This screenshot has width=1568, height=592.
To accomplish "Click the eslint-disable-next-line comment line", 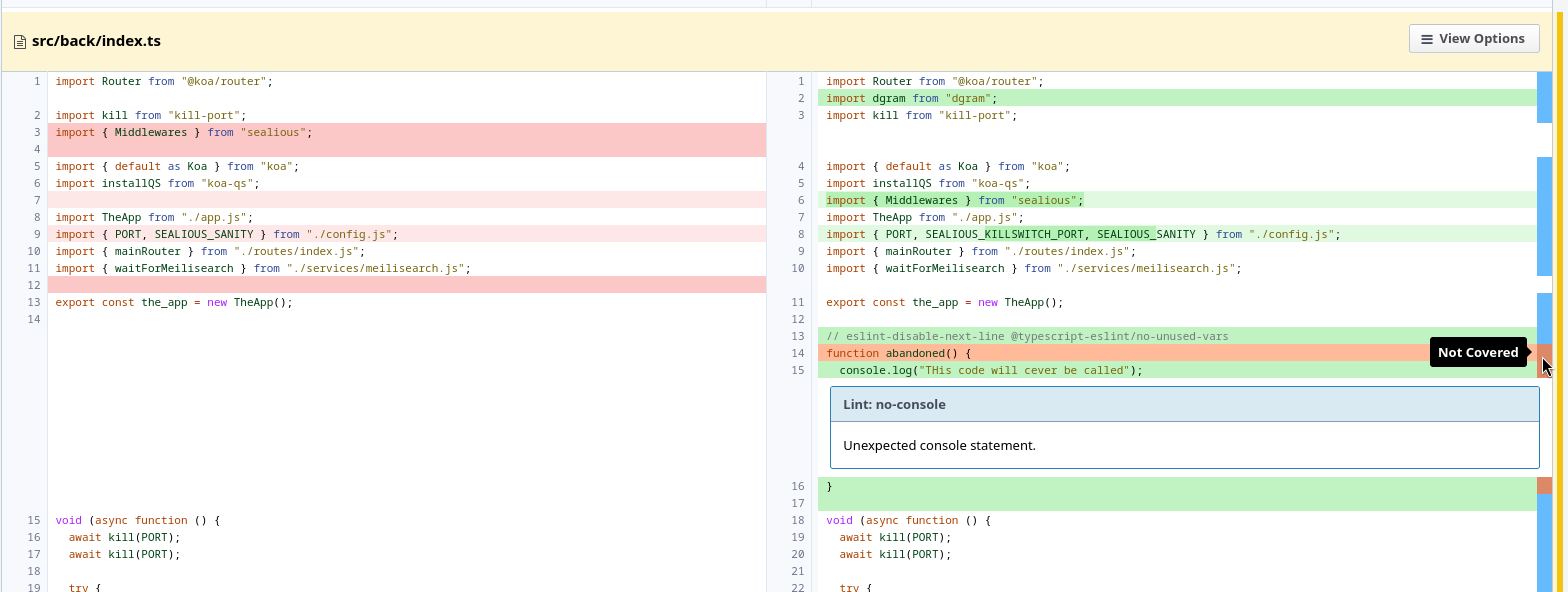I will click(x=1177, y=336).
